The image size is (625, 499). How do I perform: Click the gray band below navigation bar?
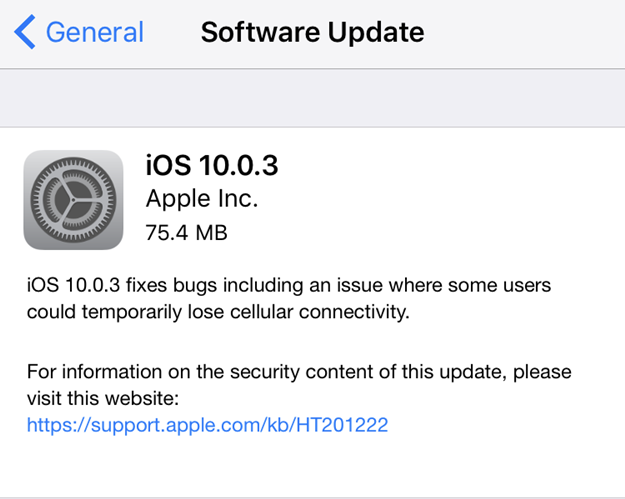click(x=312, y=98)
